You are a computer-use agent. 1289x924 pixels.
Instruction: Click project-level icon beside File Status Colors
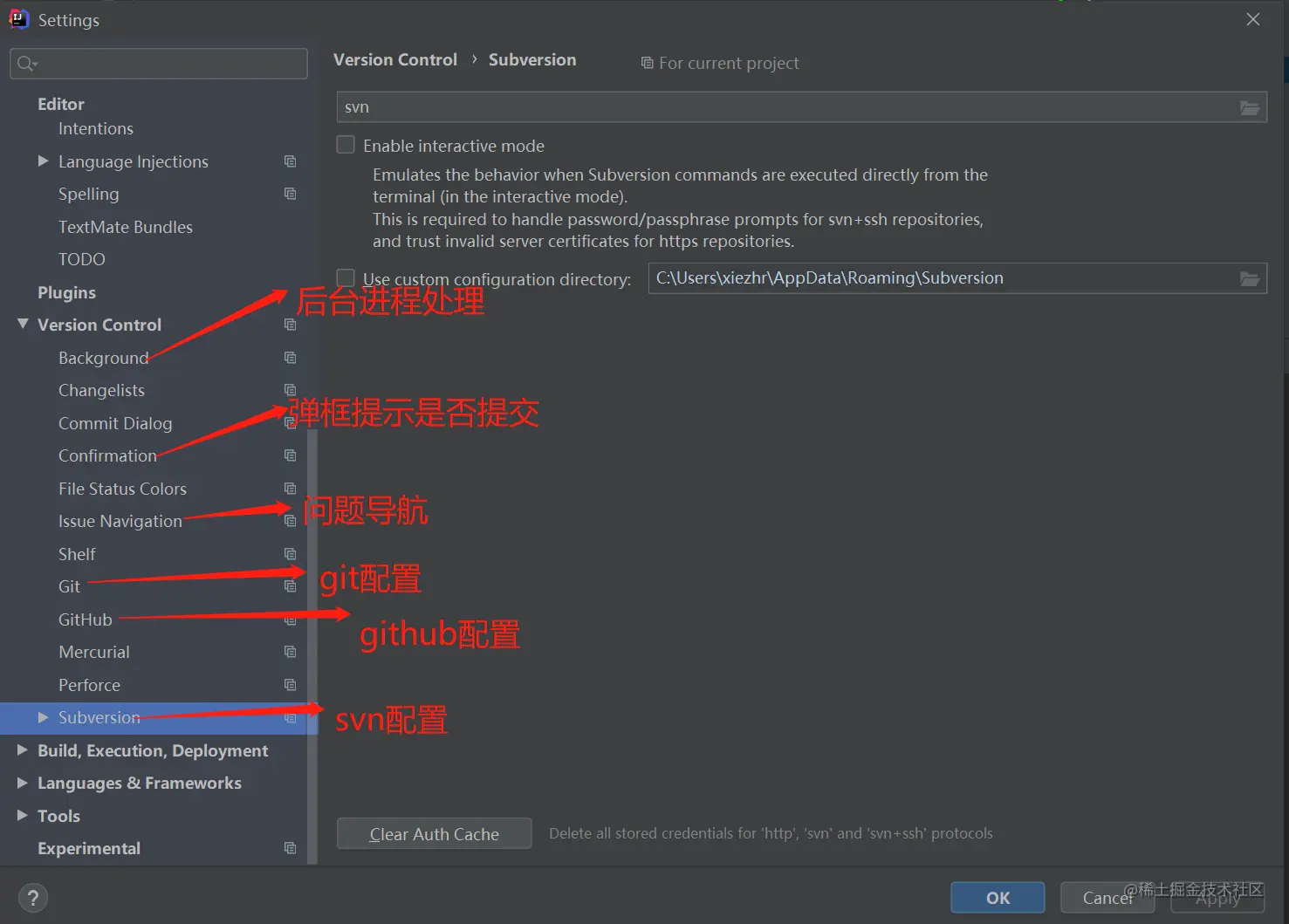[x=291, y=489]
